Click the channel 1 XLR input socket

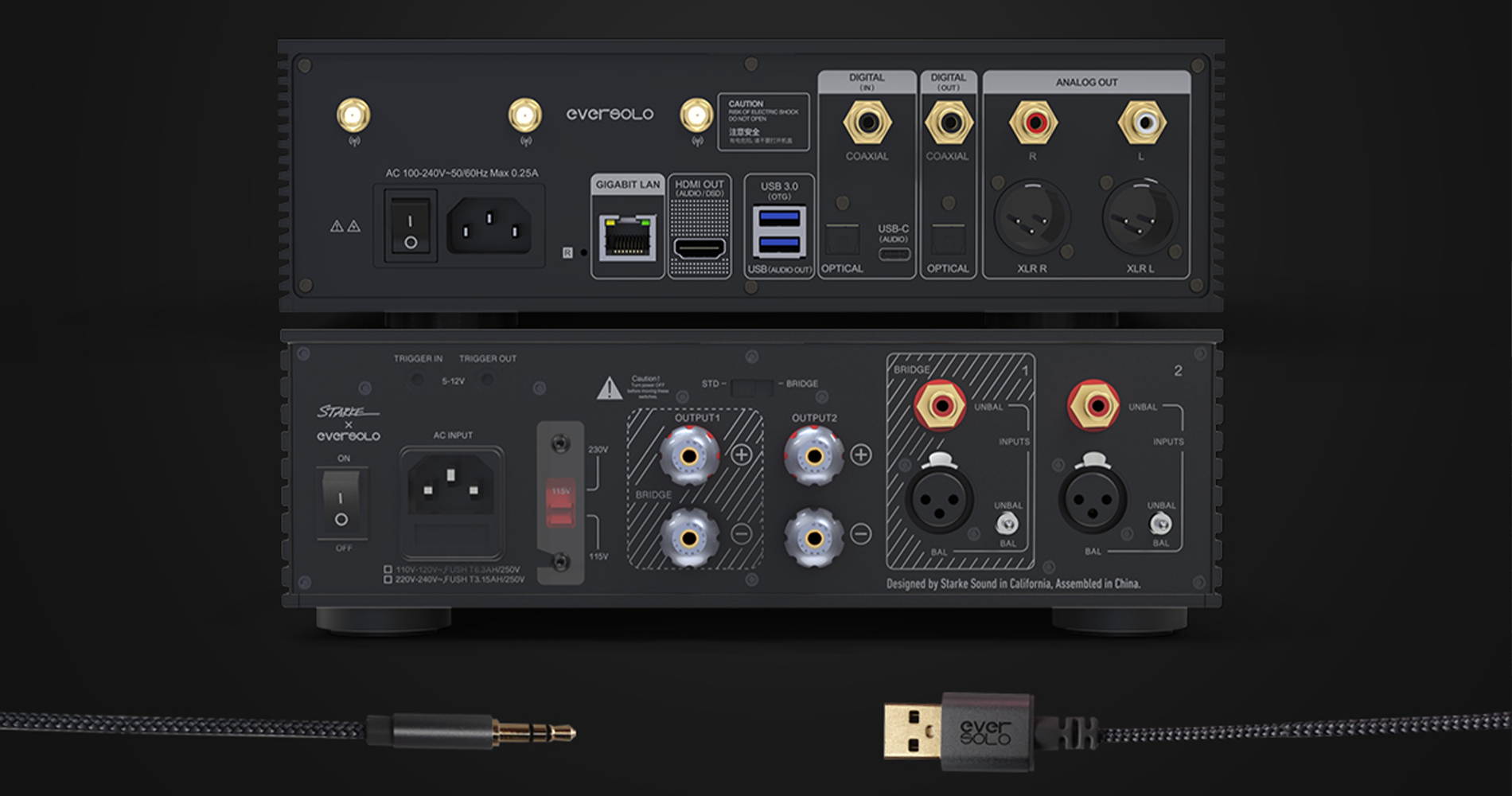point(939,499)
